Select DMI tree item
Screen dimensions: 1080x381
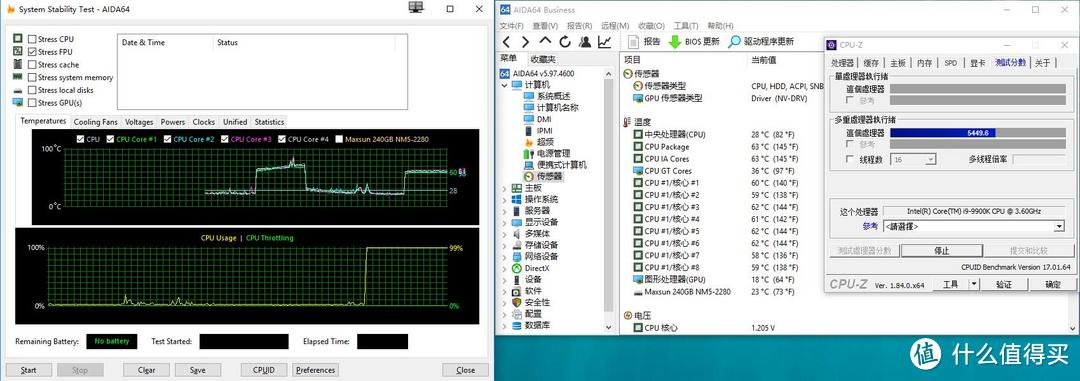point(537,119)
